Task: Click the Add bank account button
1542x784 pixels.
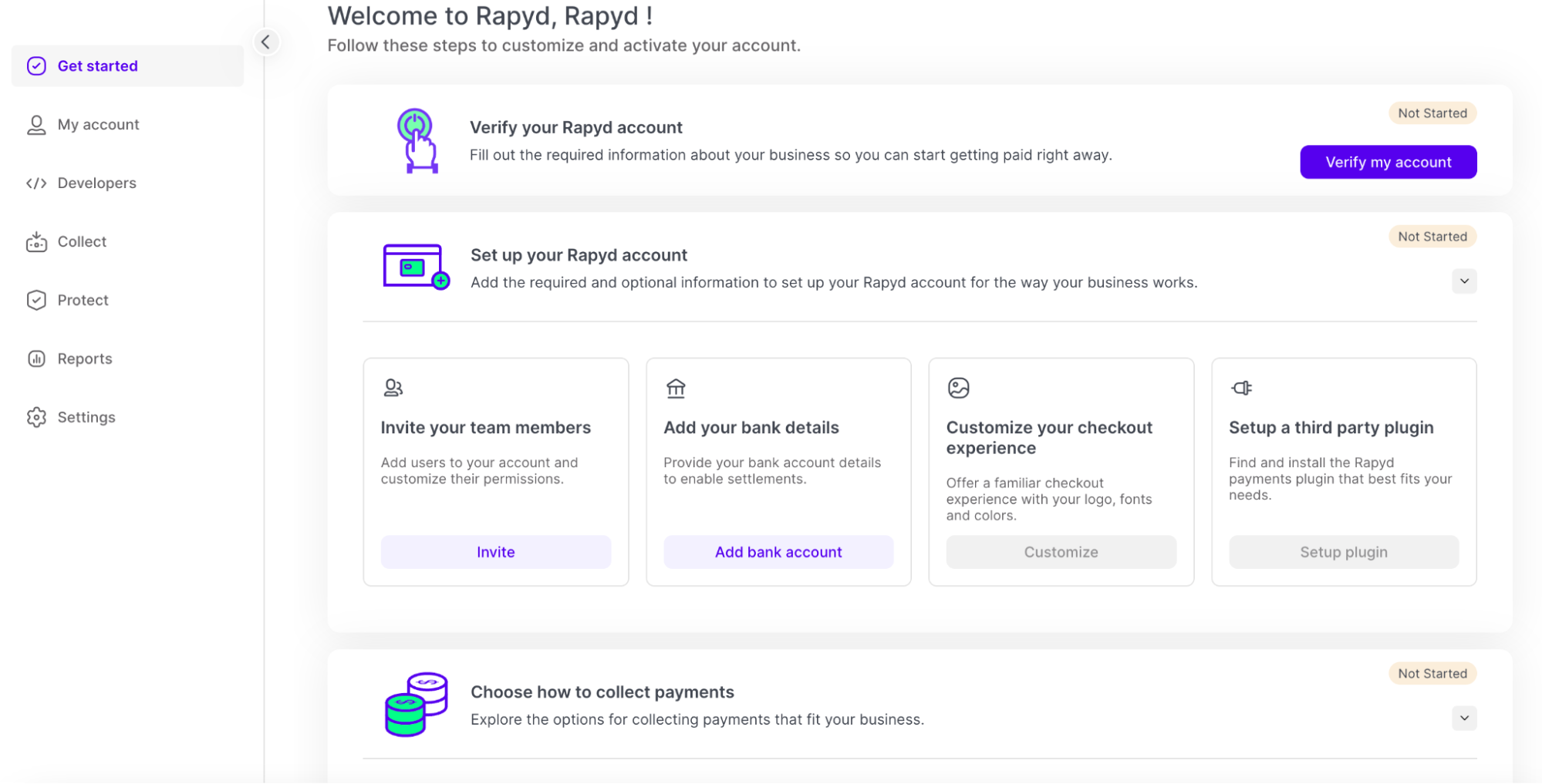Action: pyautogui.click(x=778, y=552)
